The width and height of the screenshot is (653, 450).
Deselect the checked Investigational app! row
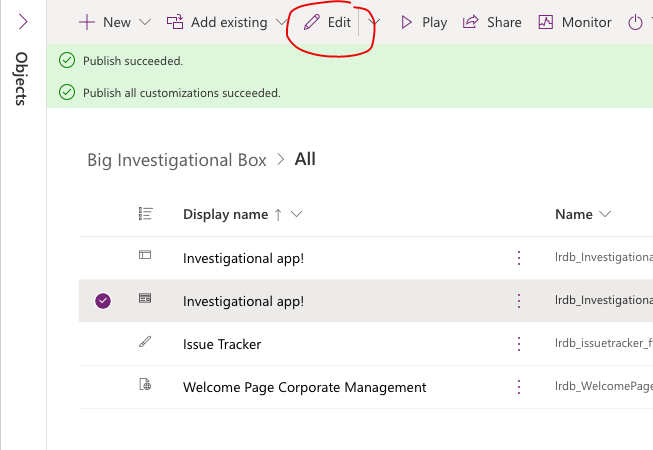tap(103, 301)
